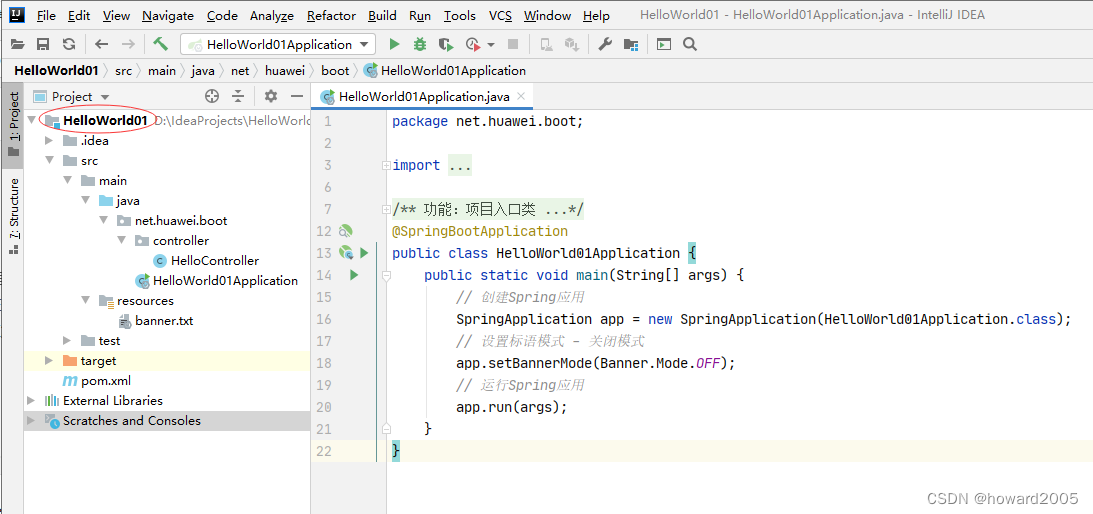Open the Build menu
Screen dimensions: 1093x514
pos(382,15)
